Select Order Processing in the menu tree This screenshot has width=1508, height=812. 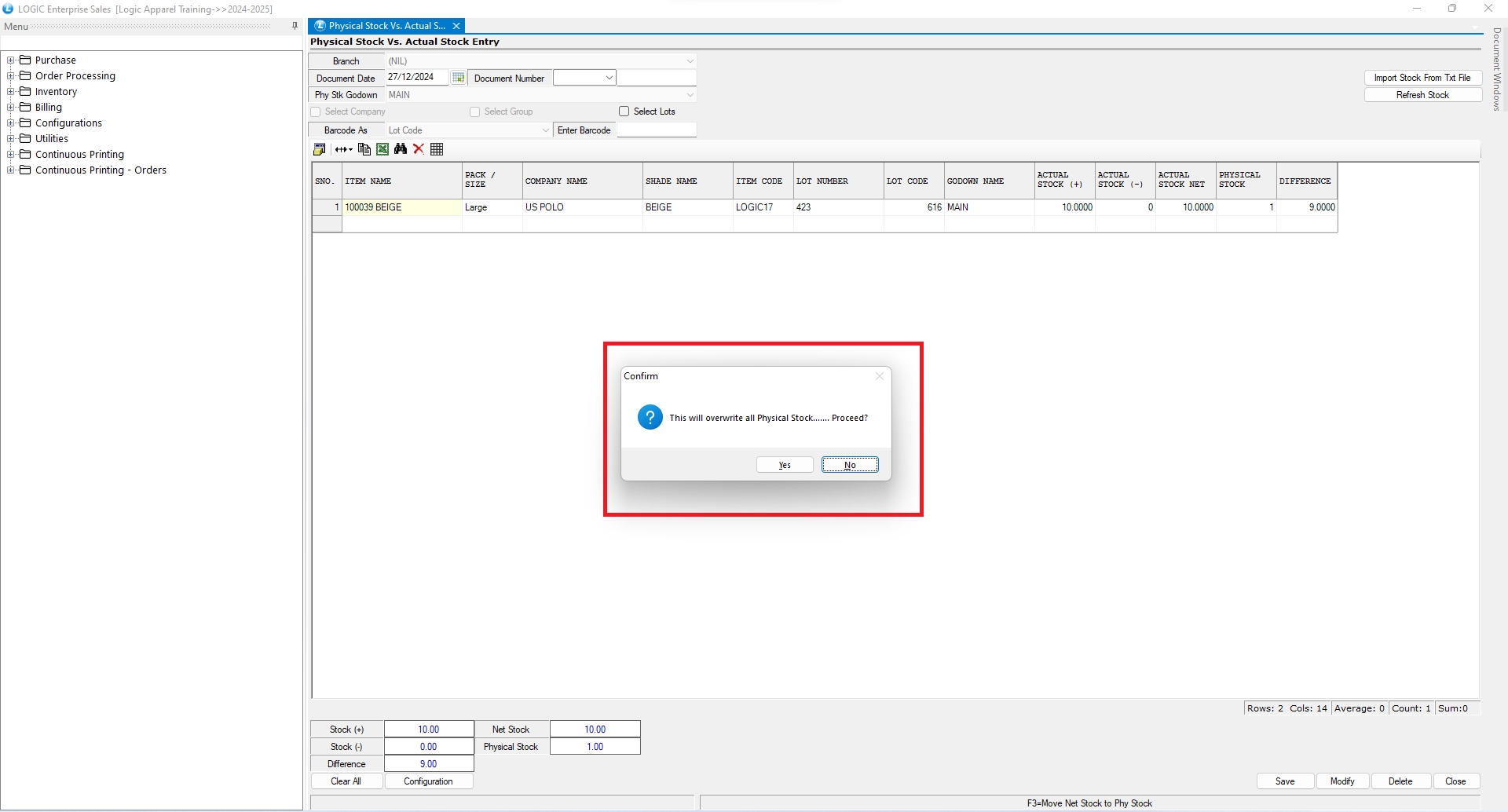click(75, 76)
